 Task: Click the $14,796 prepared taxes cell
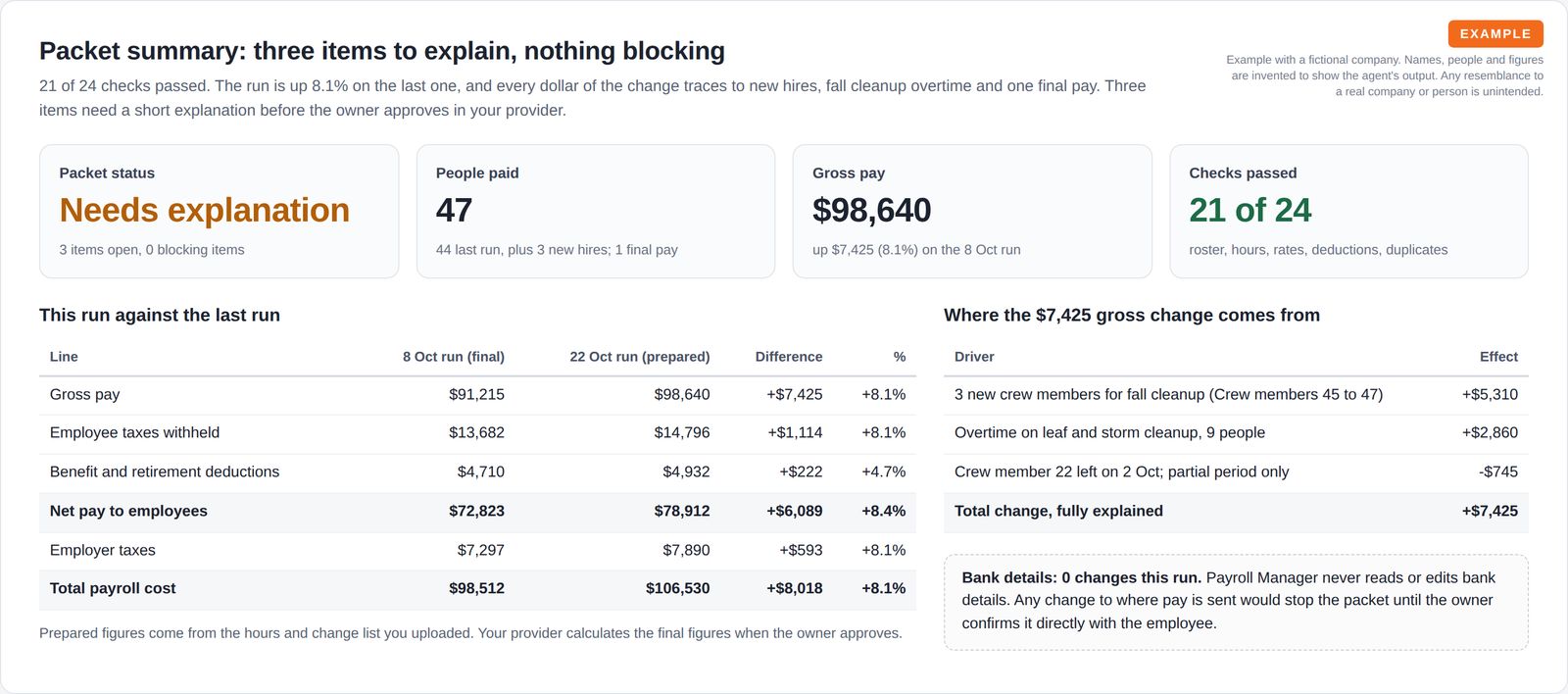point(682,432)
